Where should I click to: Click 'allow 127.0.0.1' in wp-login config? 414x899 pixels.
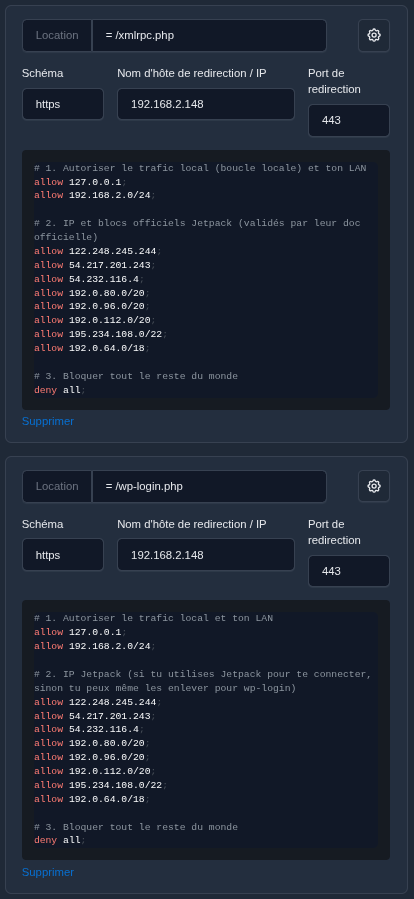[x=80, y=632]
